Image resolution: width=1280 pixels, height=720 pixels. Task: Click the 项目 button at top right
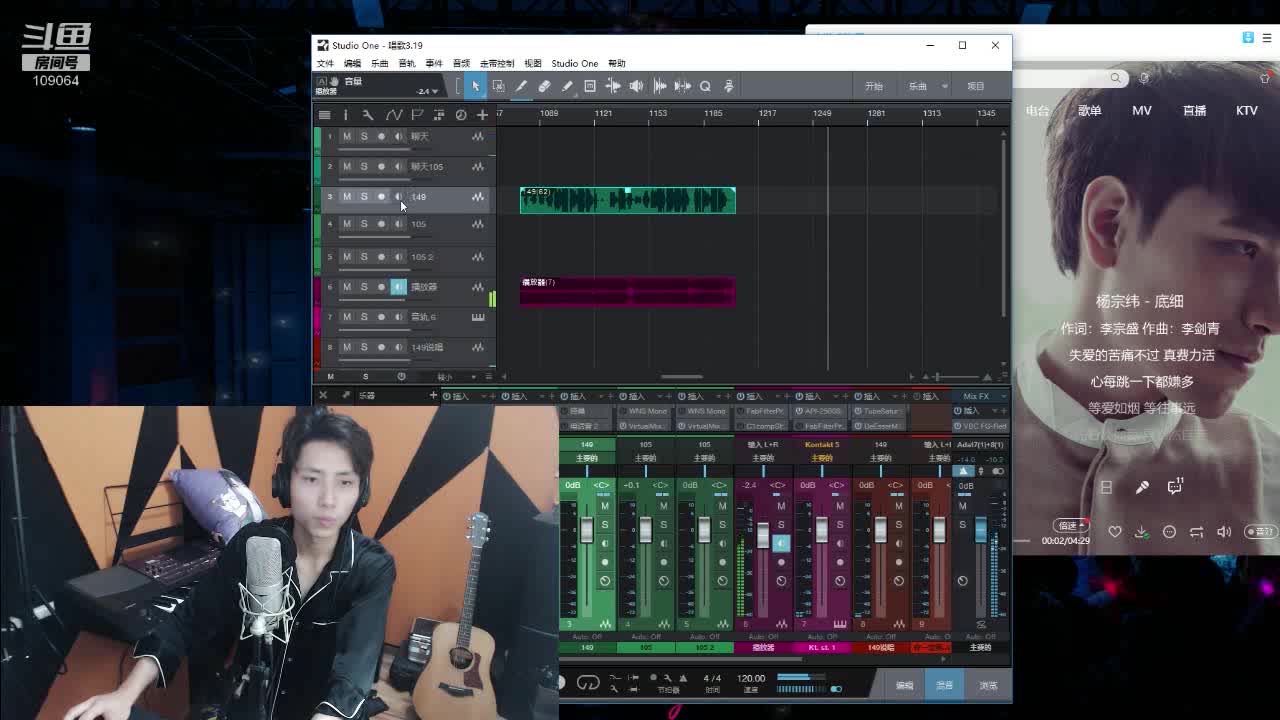click(x=976, y=86)
